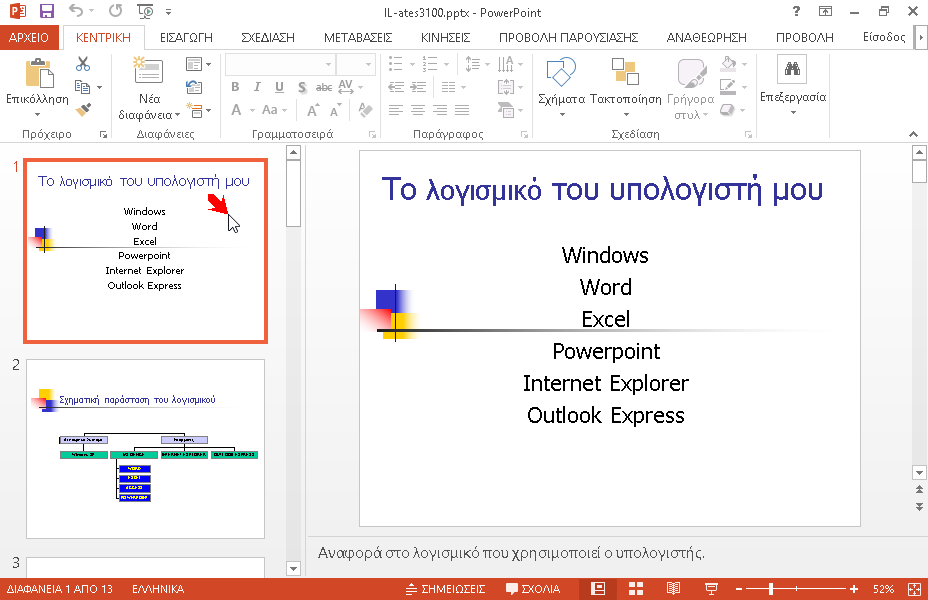Switch to the ΜΕΤΑΒΑΣΕΙΣ ribbon tab
Viewport: 928px width, 600px height.
(x=358, y=37)
